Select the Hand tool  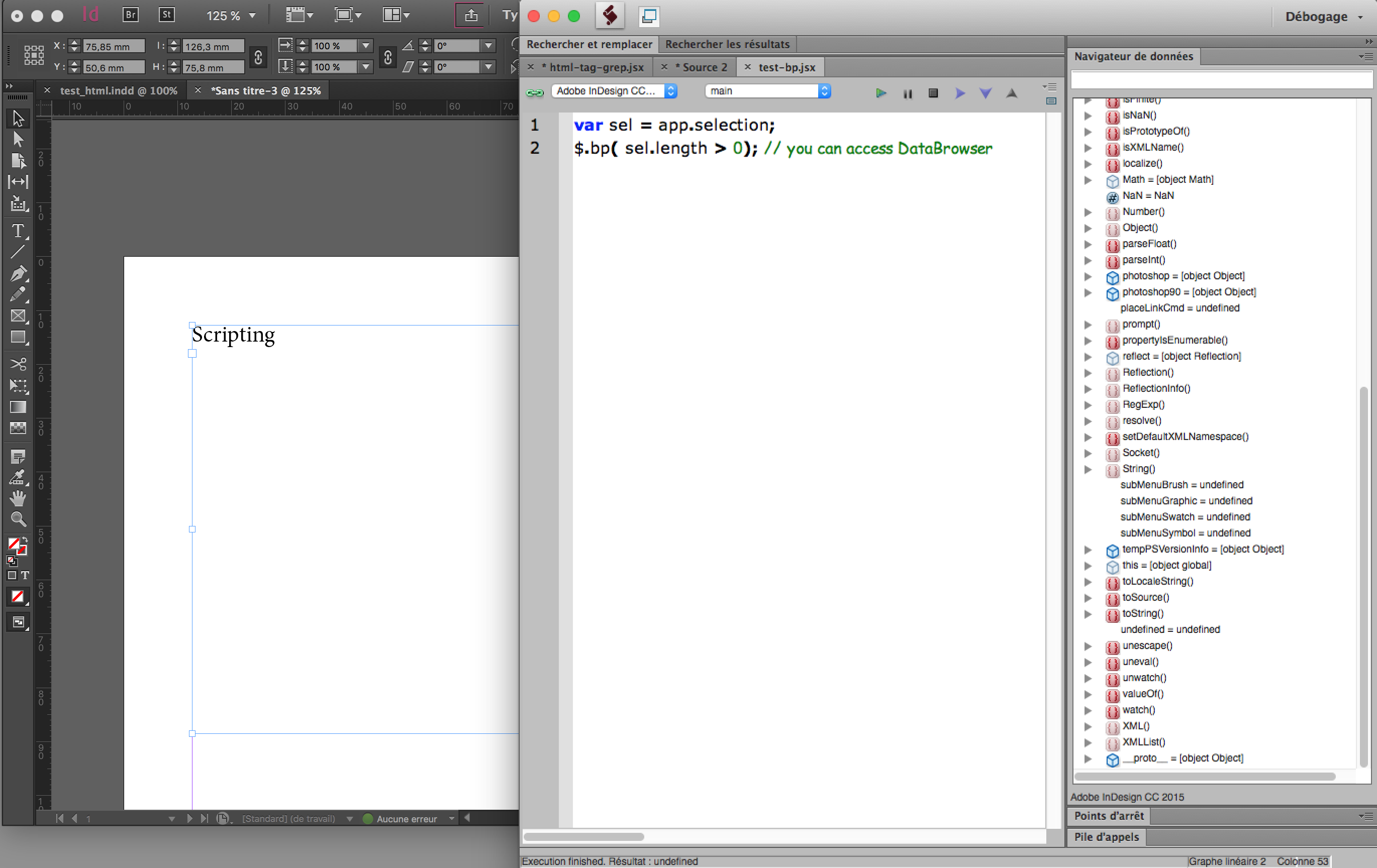(18, 498)
